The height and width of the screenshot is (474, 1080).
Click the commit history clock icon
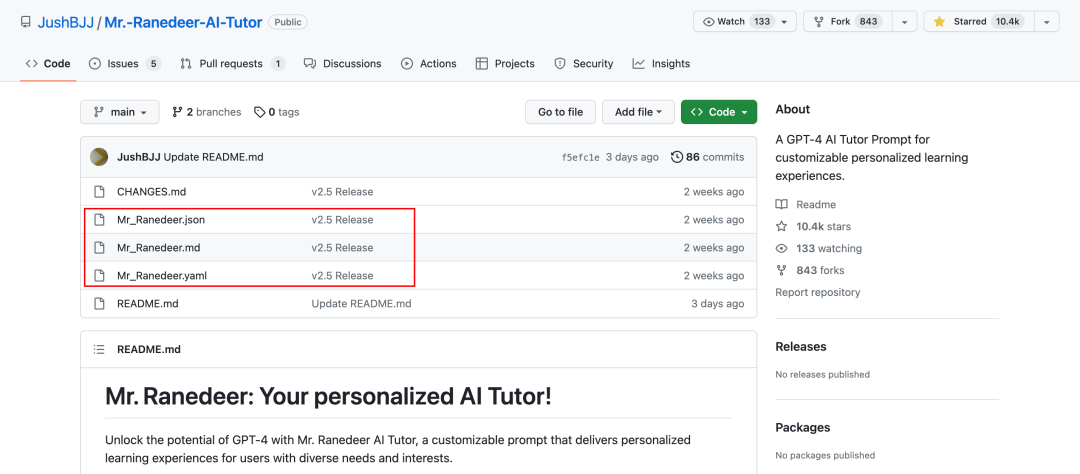[x=677, y=157]
